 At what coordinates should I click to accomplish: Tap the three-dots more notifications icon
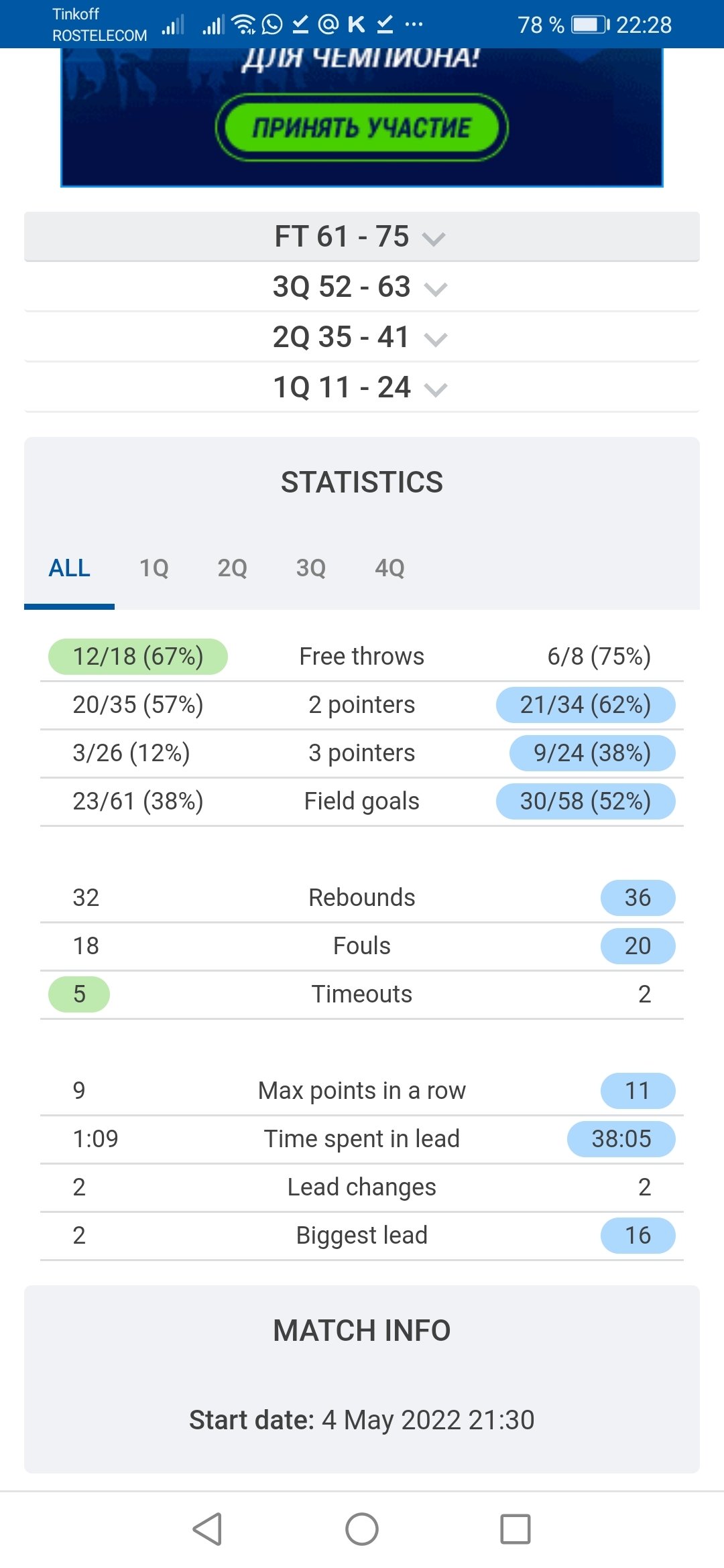coord(414,25)
